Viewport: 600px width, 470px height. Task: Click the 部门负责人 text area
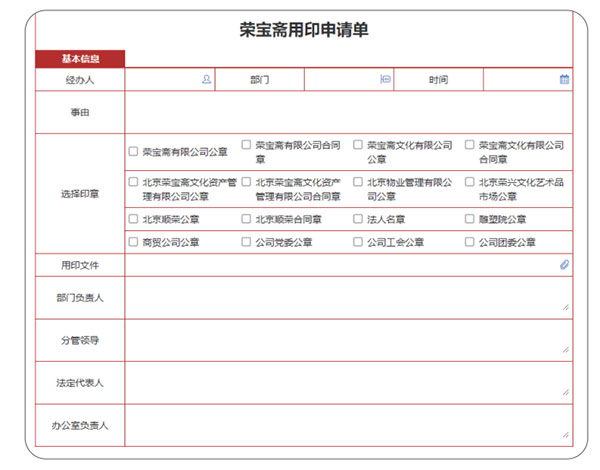coord(349,298)
